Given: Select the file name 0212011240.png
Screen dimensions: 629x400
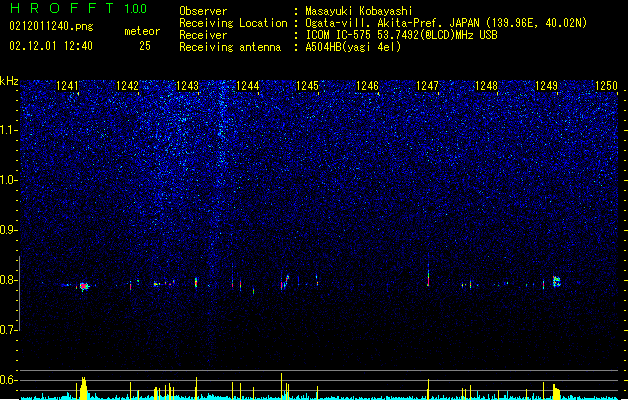Looking at the screenshot, I should point(51,26).
